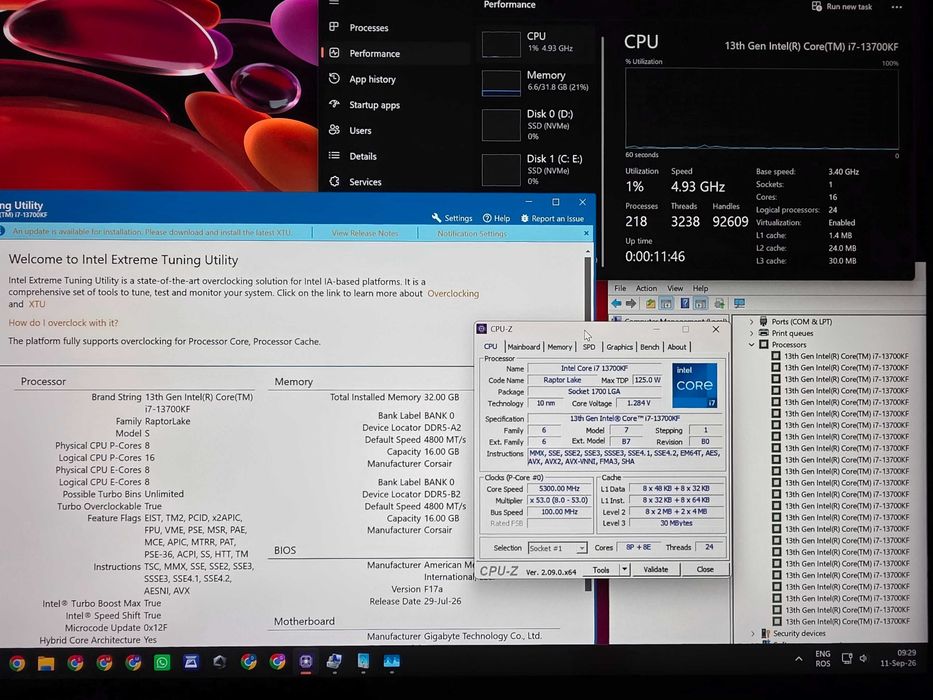Switch to Graphics tab in CPU-Z

tap(619, 347)
